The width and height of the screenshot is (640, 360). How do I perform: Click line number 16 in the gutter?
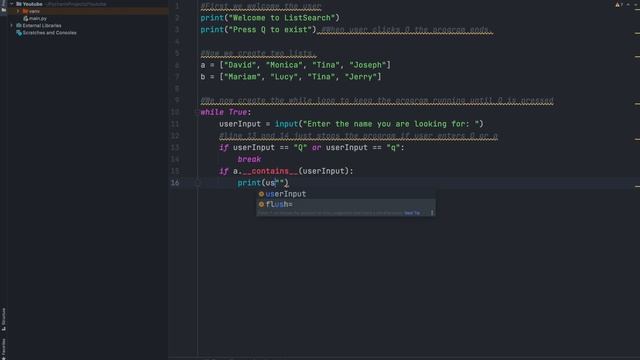[x=175, y=183]
